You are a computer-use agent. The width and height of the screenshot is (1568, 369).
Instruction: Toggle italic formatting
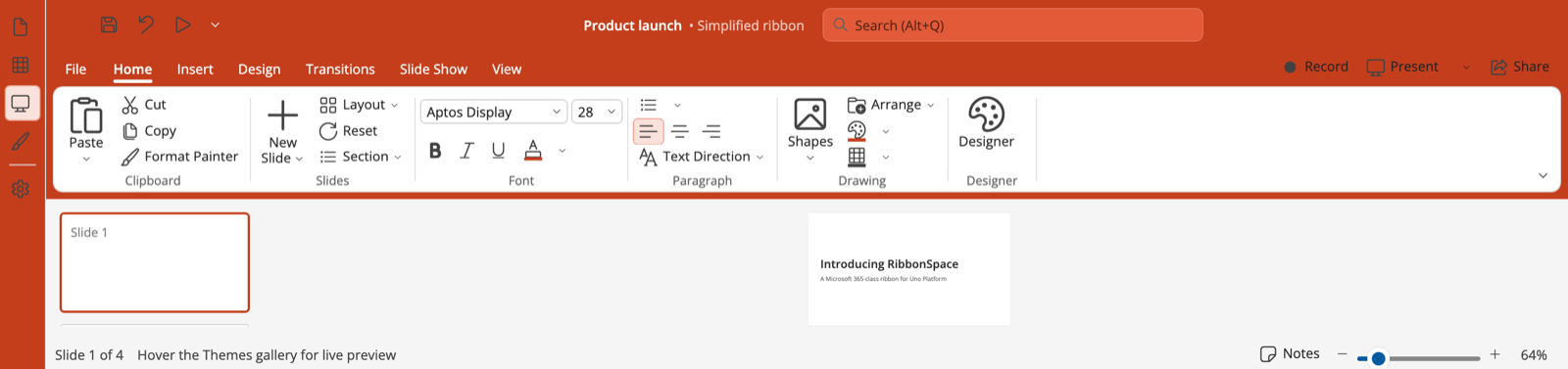click(466, 151)
